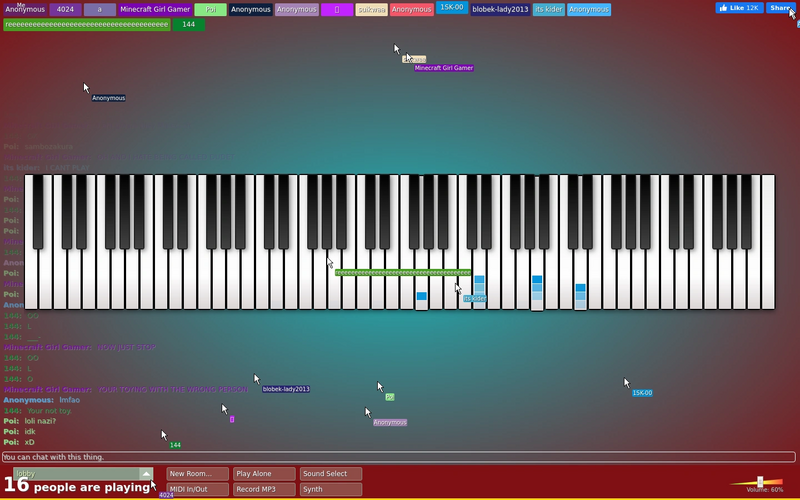The image size is (800, 500).
Task: Click chat message 'Poi: idk'
Action: [x=19, y=432]
